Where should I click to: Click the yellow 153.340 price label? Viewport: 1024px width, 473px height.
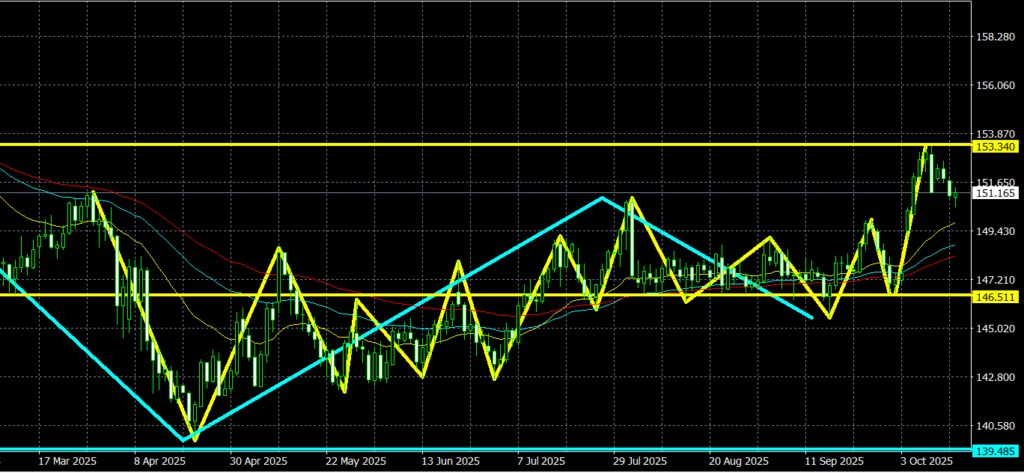coord(995,147)
